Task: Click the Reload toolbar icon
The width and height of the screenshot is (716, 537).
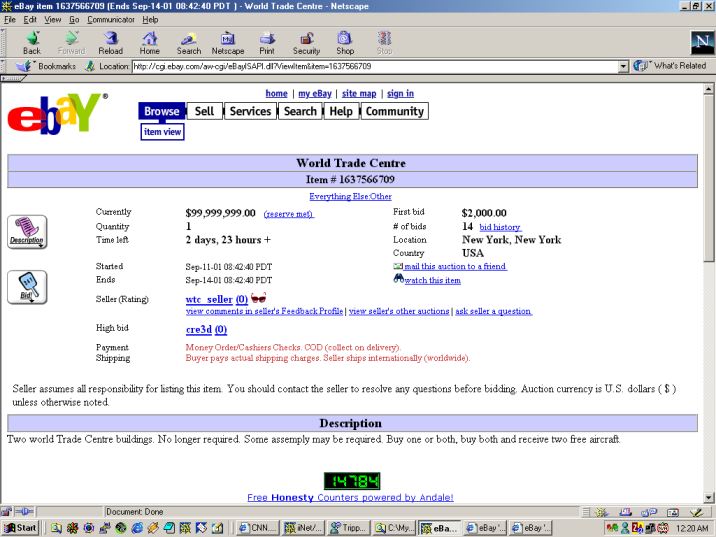Action: pos(111,43)
